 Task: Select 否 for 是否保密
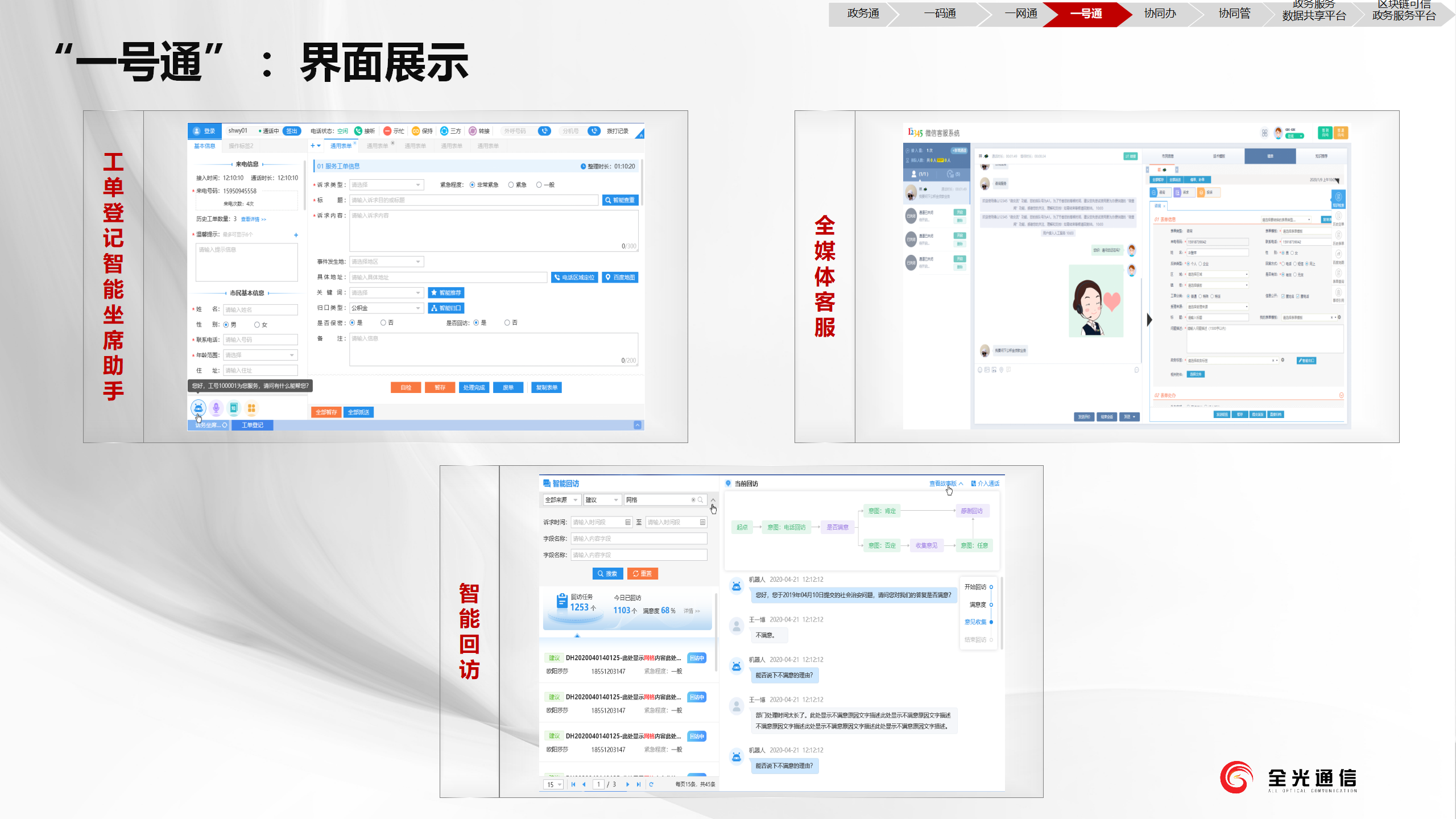(x=383, y=322)
